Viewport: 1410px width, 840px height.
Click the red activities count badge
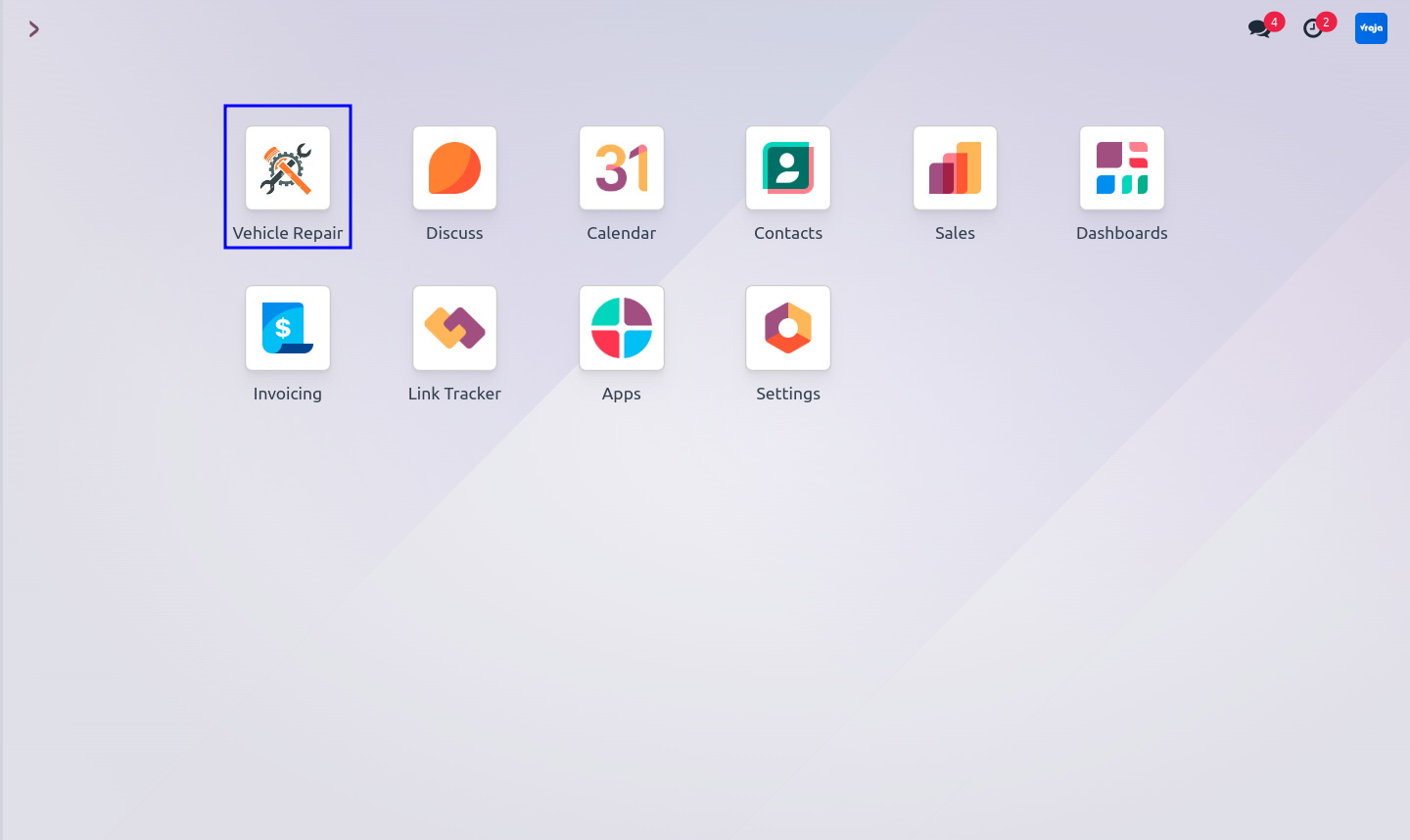pos(1327,22)
